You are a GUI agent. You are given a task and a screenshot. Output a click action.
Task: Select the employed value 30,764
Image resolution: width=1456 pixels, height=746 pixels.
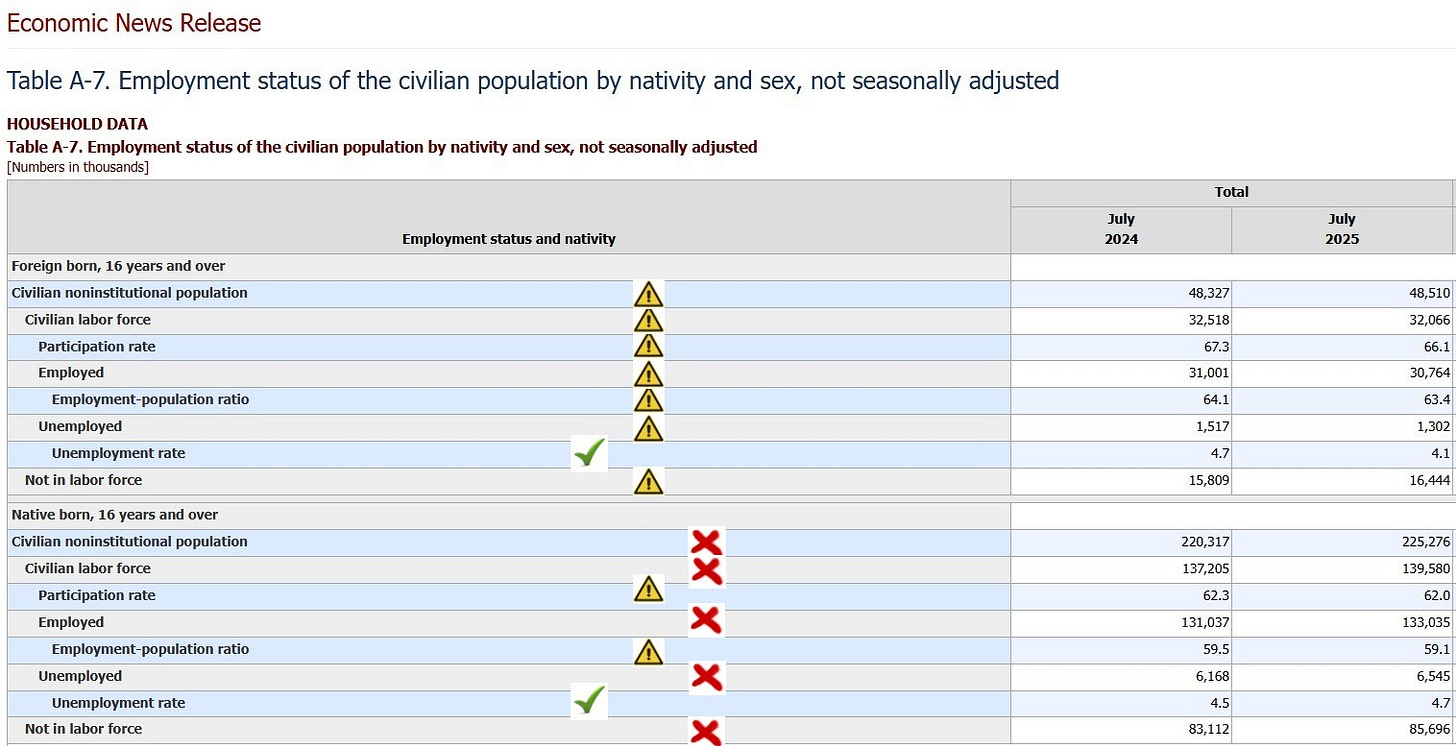click(x=1429, y=373)
